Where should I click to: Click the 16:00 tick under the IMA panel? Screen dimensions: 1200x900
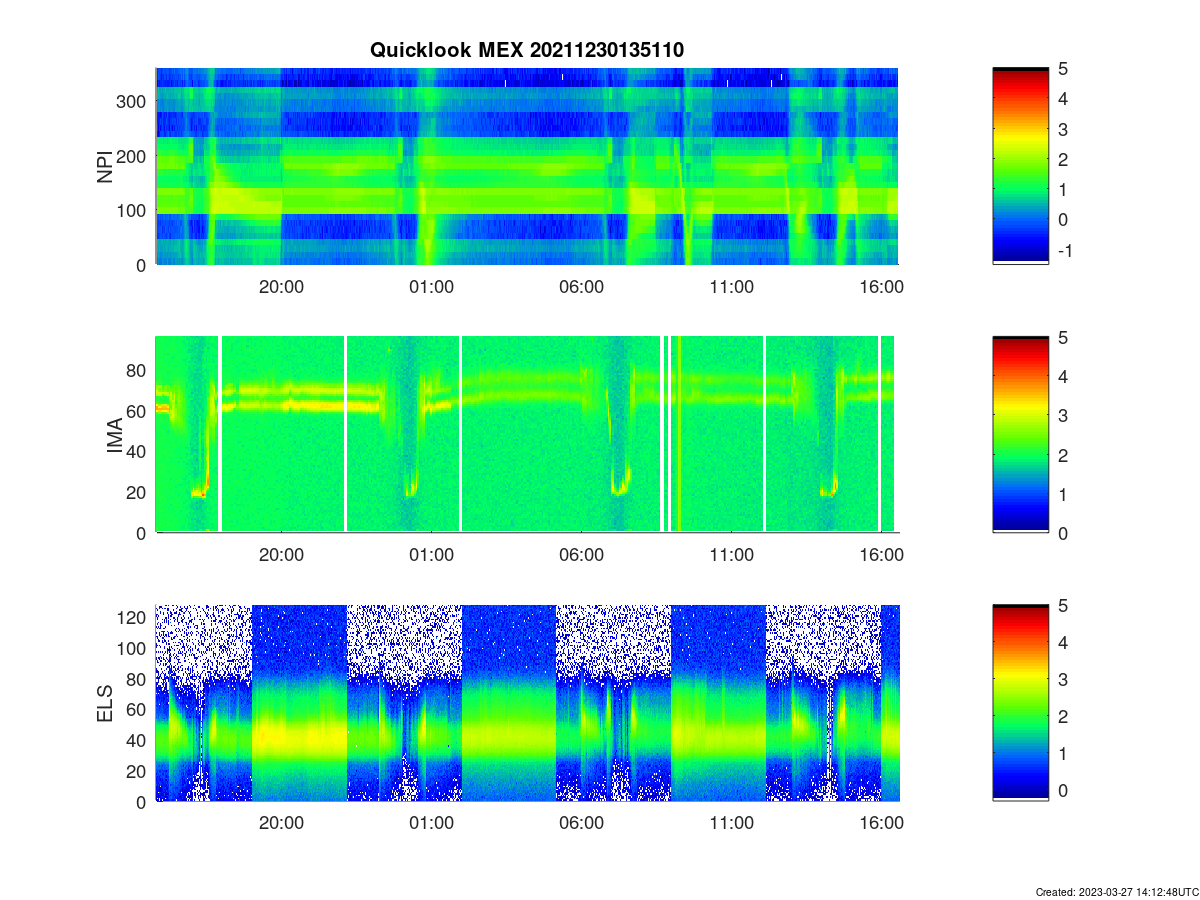coord(882,554)
